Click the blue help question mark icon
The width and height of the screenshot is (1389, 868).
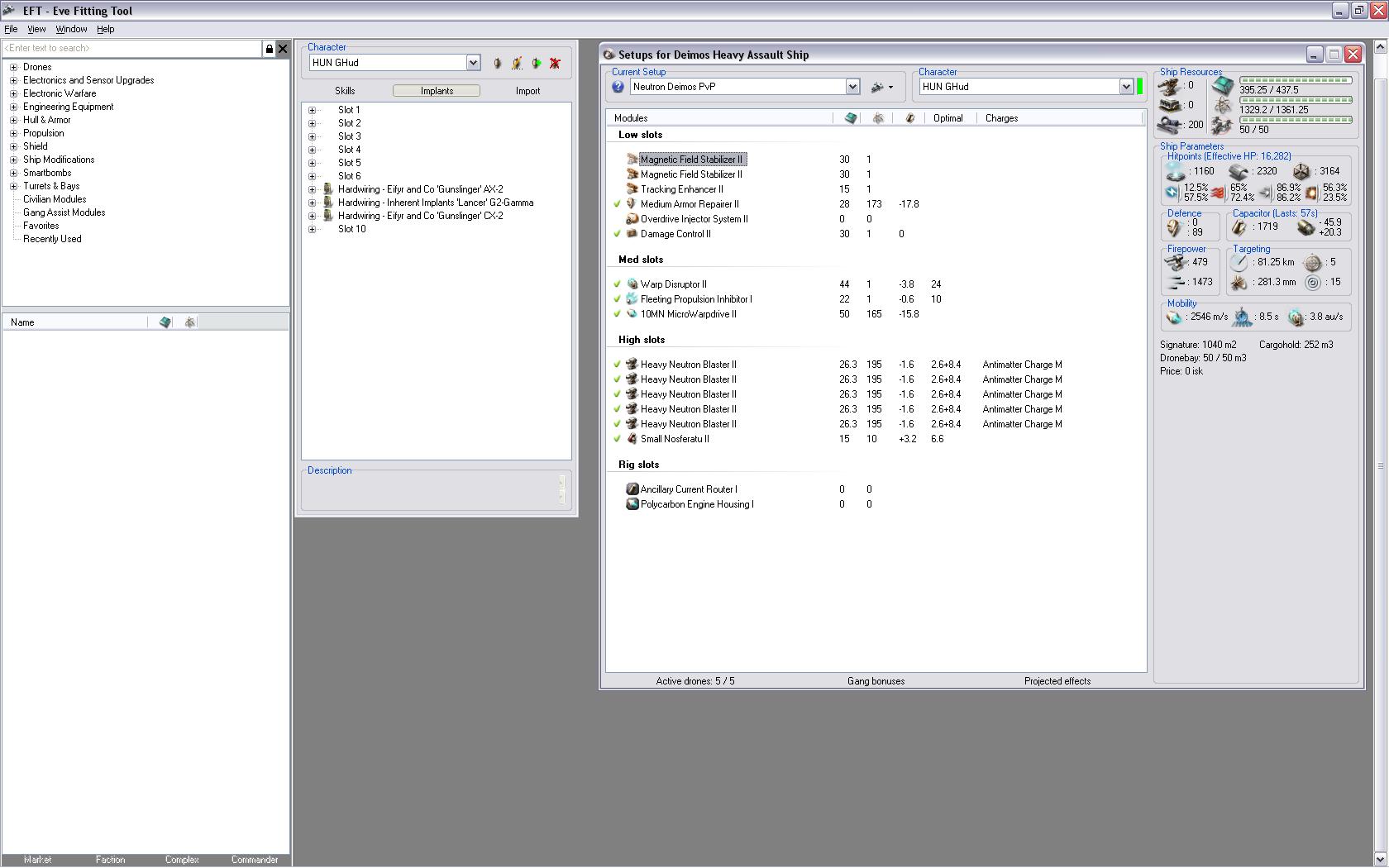[x=618, y=87]
